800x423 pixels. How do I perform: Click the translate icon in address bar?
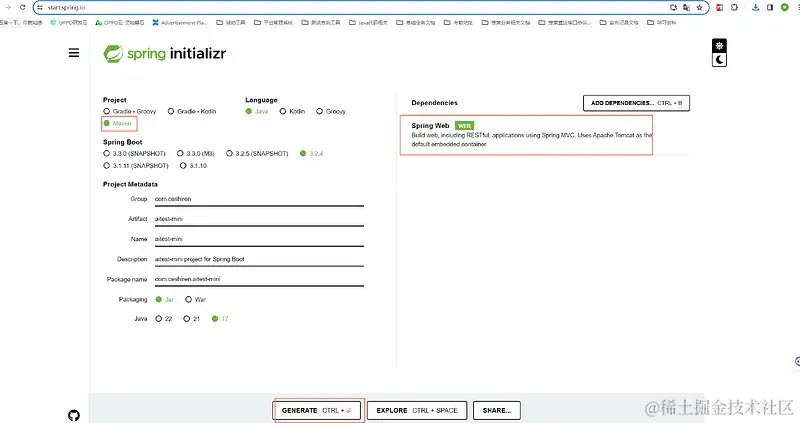686,8
